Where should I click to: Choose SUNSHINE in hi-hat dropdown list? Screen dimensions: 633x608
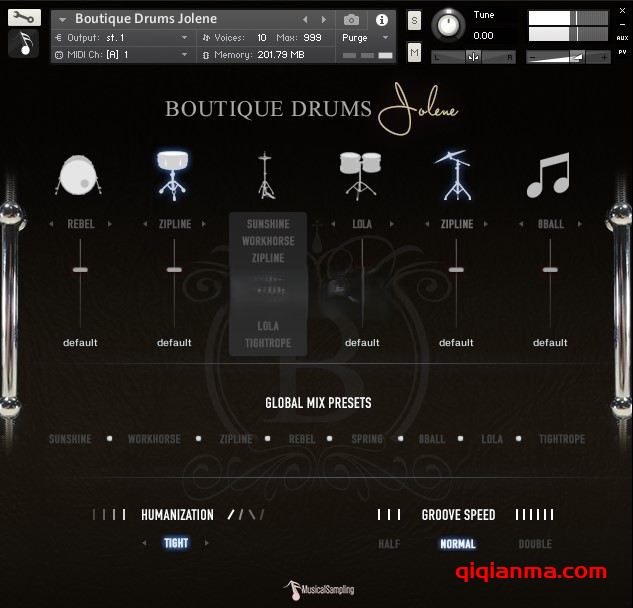(x=268, y=224)
